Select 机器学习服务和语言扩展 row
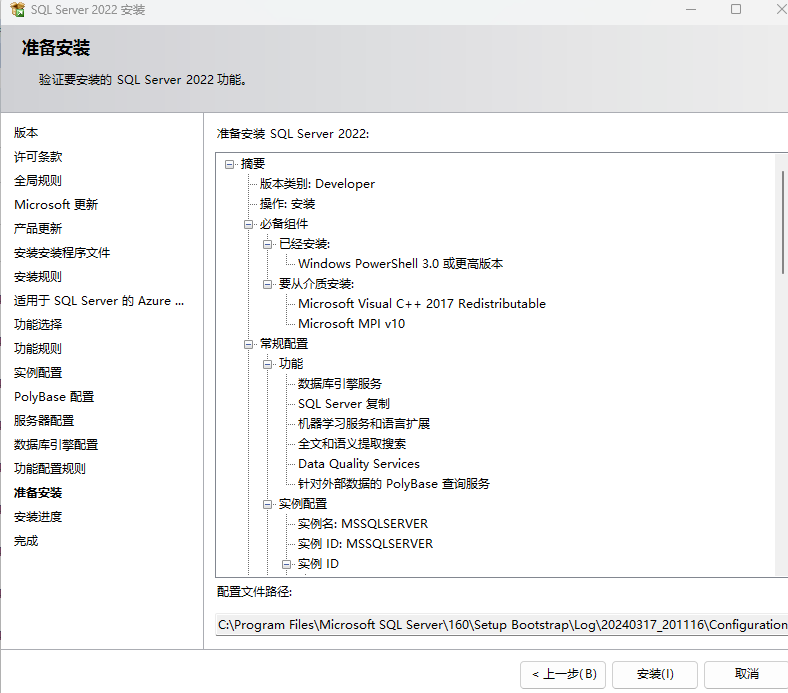The width and height of the screenshot is (788, 693). coord(364,424)
